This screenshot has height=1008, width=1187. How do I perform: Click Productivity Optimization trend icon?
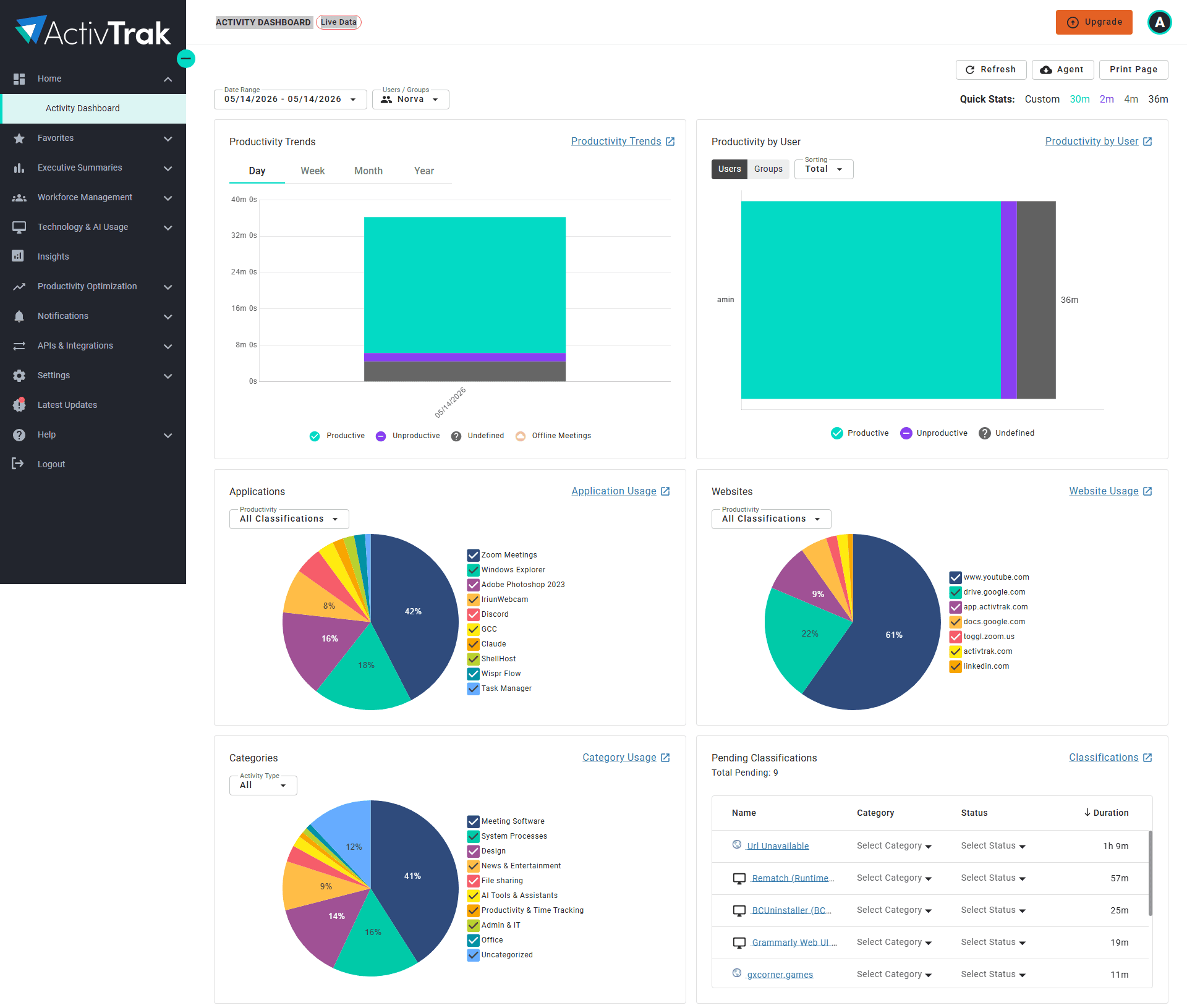[19, 286]
